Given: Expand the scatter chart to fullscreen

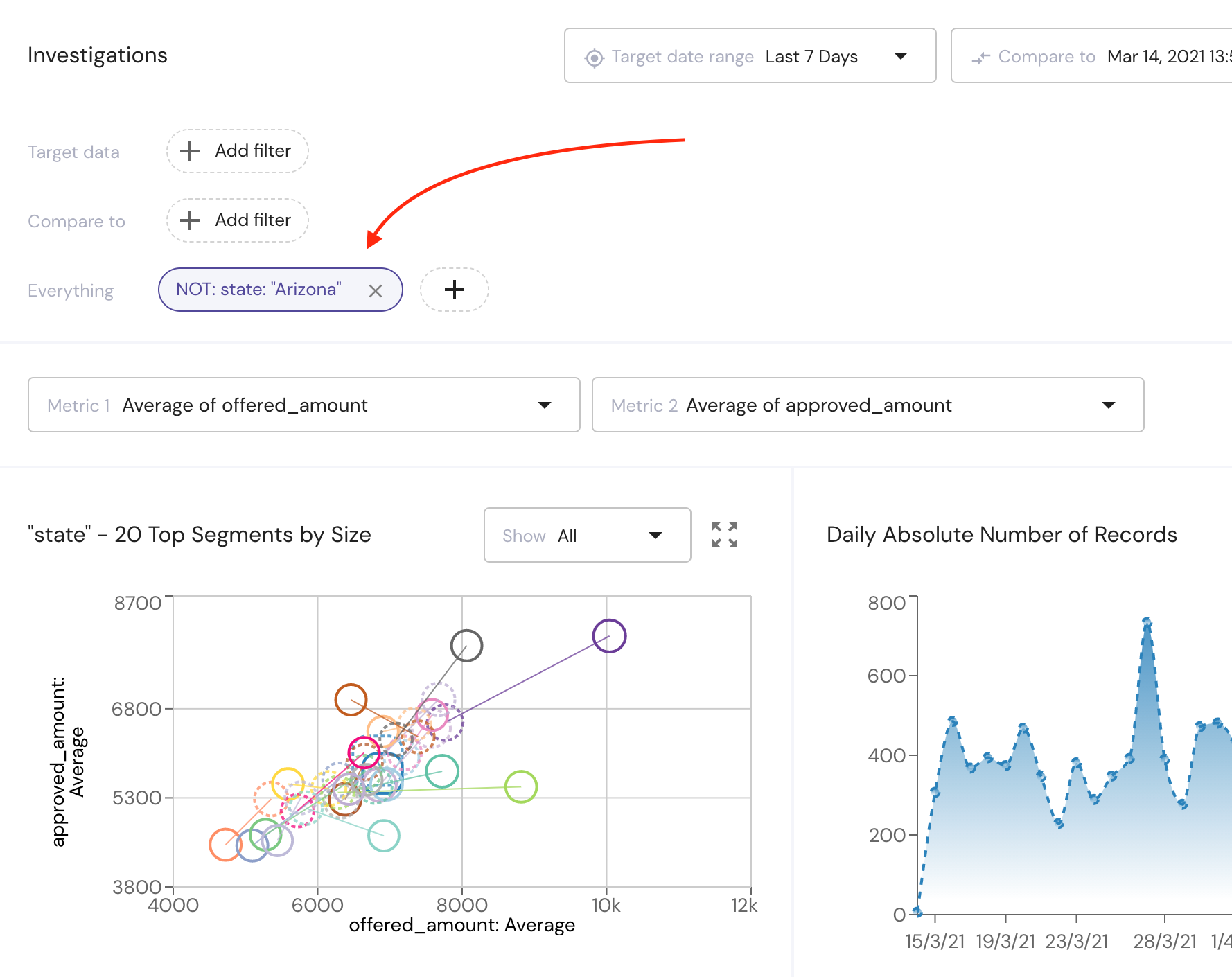Looking at the screenshot, I should click(725, 535).
